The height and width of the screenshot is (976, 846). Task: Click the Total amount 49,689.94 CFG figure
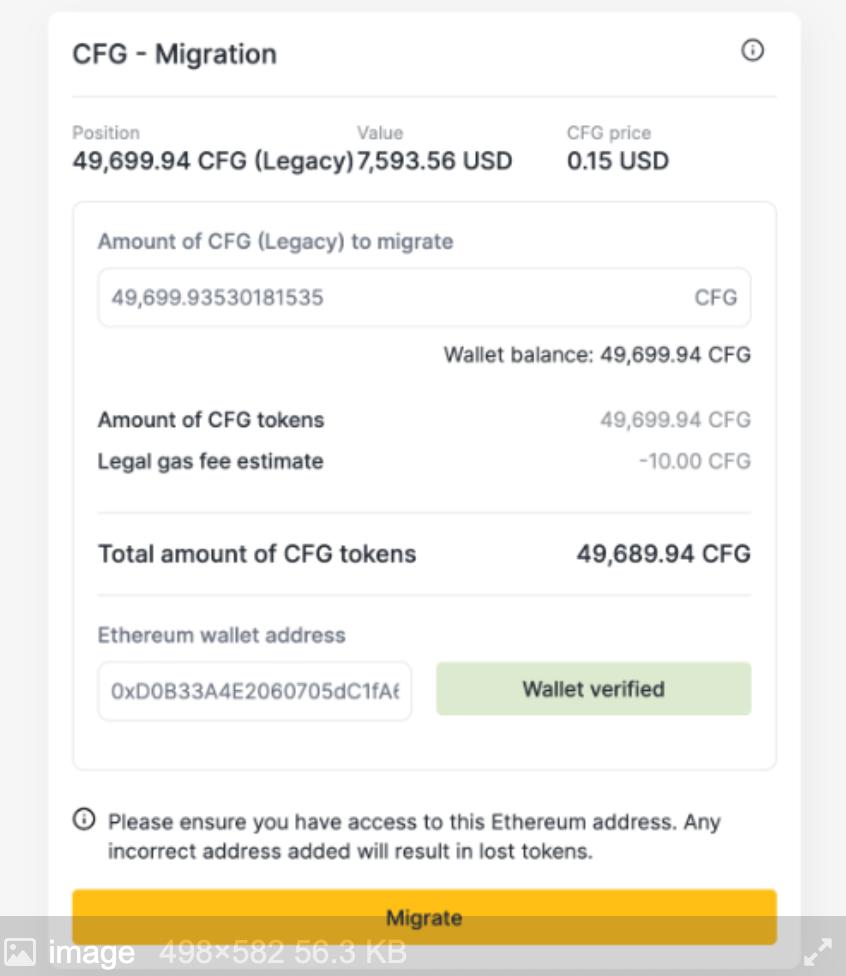(664, 553)
